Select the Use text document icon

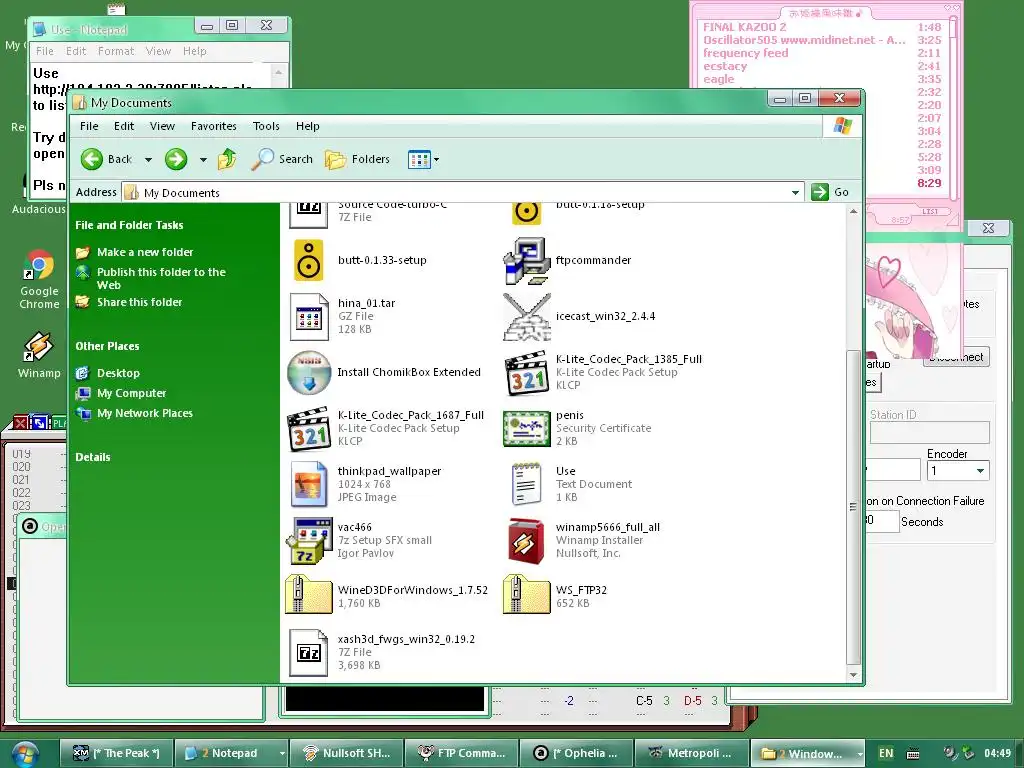pos(526,484)
